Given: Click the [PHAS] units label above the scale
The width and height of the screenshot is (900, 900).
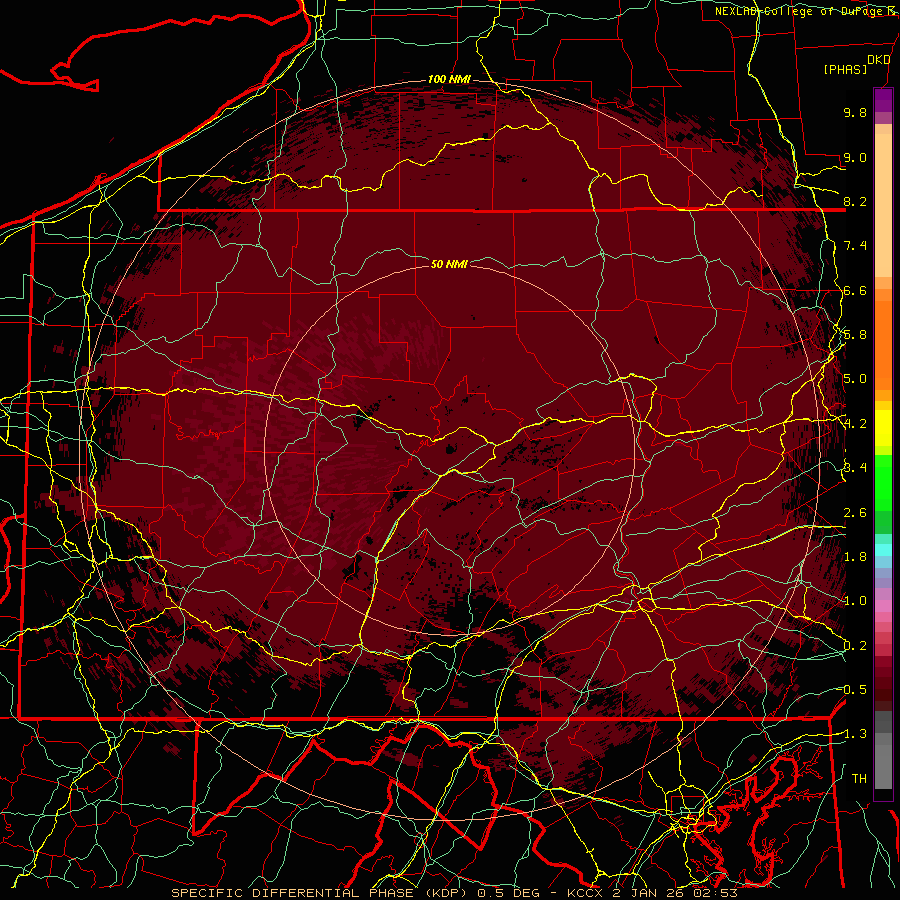Looking at the screenshot, I should (845, 69).
